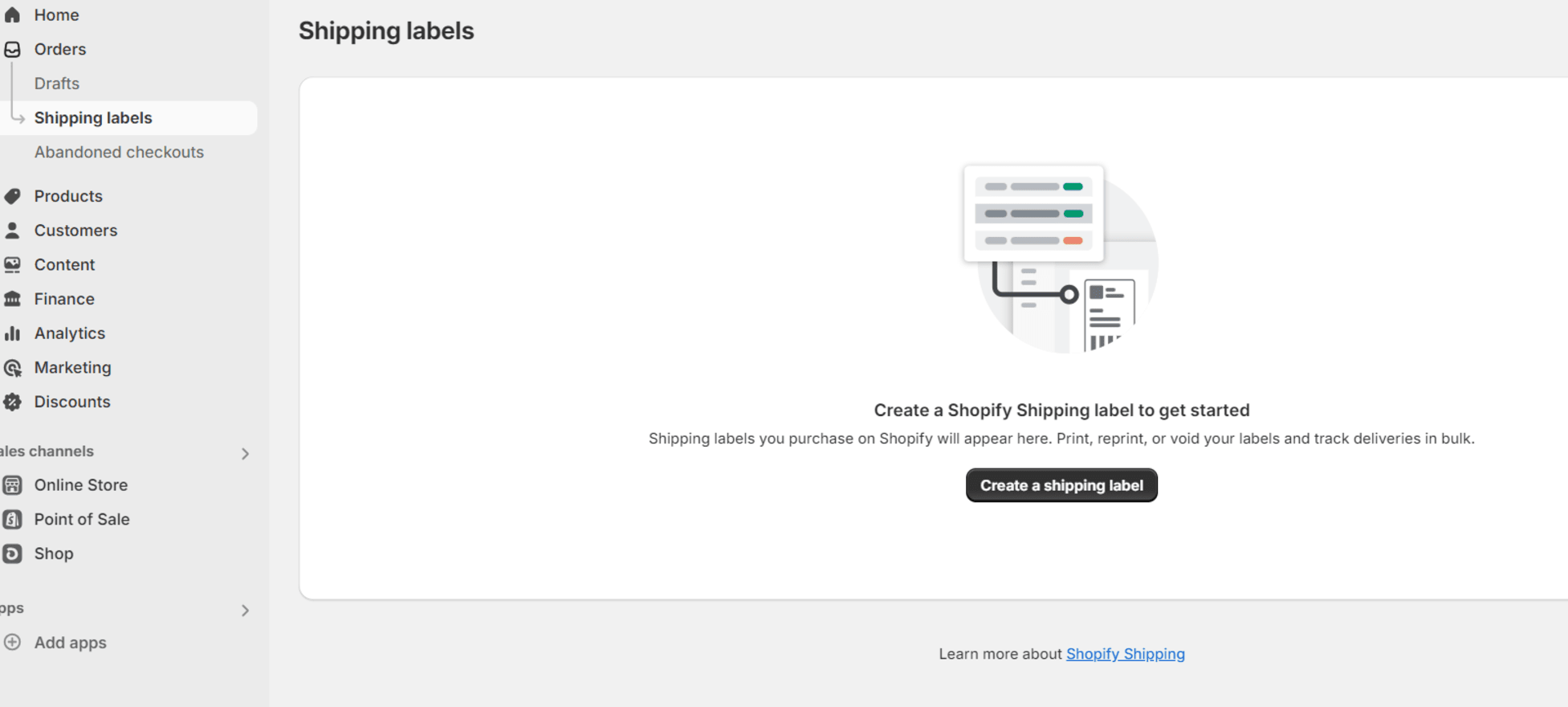Click the Shop channel icon
Viewport: 1568px width, 707px height.
[12, 554]
